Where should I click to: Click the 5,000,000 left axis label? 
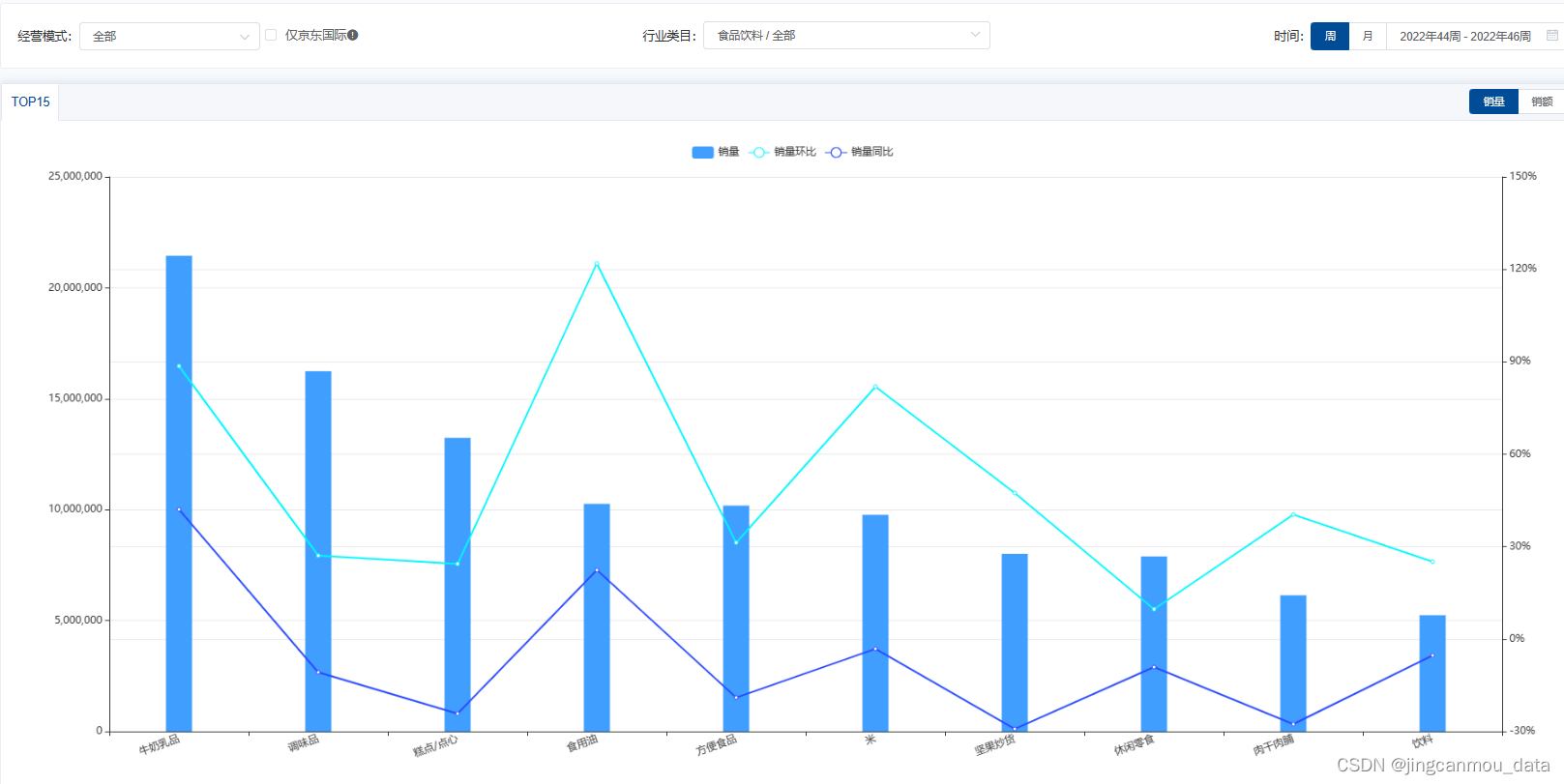(78, 620)
